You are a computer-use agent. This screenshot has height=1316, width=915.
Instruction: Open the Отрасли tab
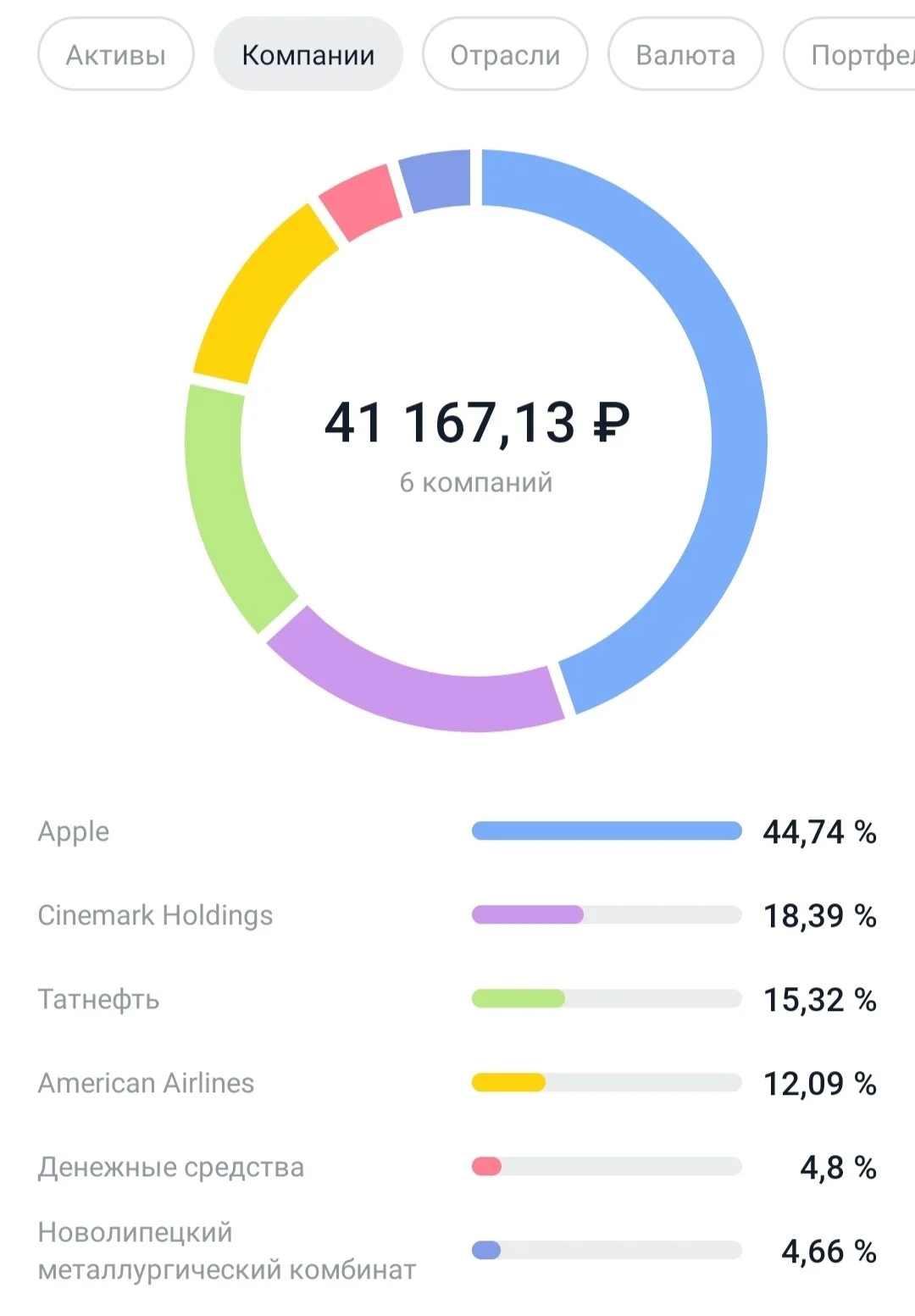(505, 54)
